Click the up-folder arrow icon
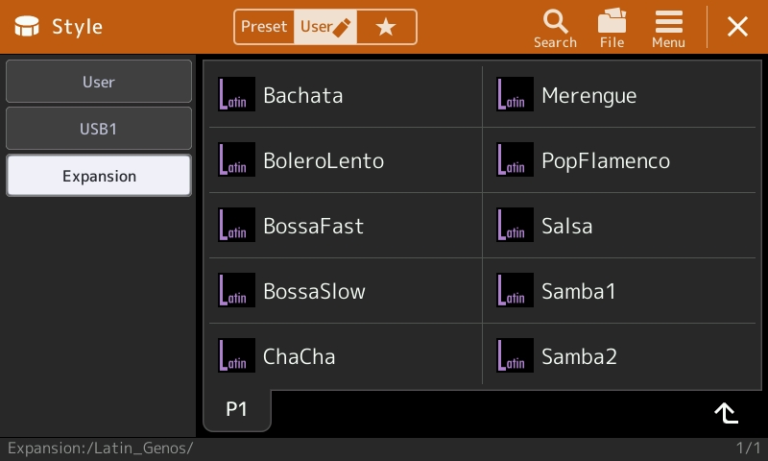Image resolution: width=768 pixels, height=461 pixels. [726, 413]
